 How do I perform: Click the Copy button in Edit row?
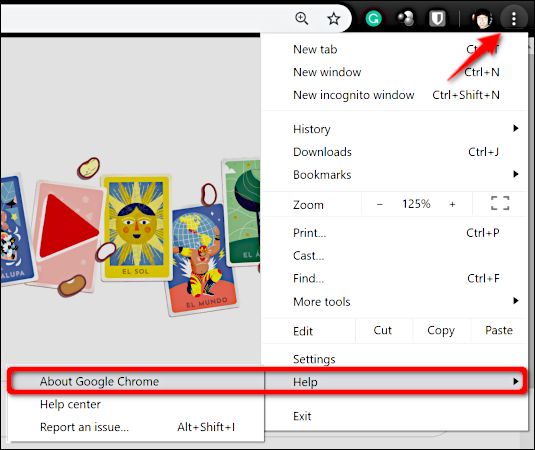[441, 330]
